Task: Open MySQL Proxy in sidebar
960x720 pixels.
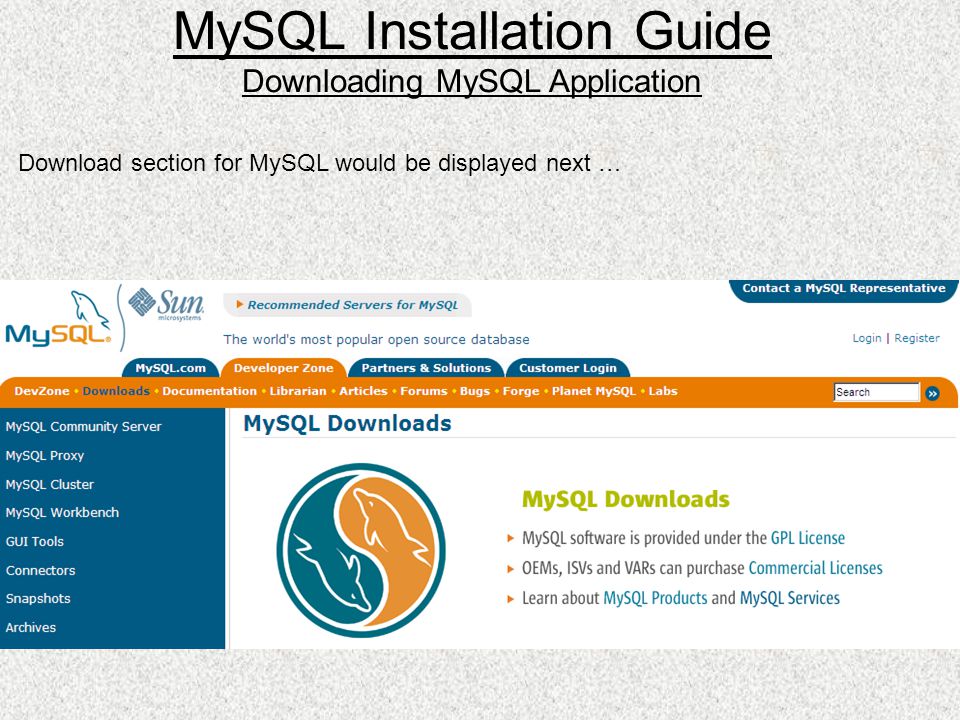Action: (x=45, y=456)
